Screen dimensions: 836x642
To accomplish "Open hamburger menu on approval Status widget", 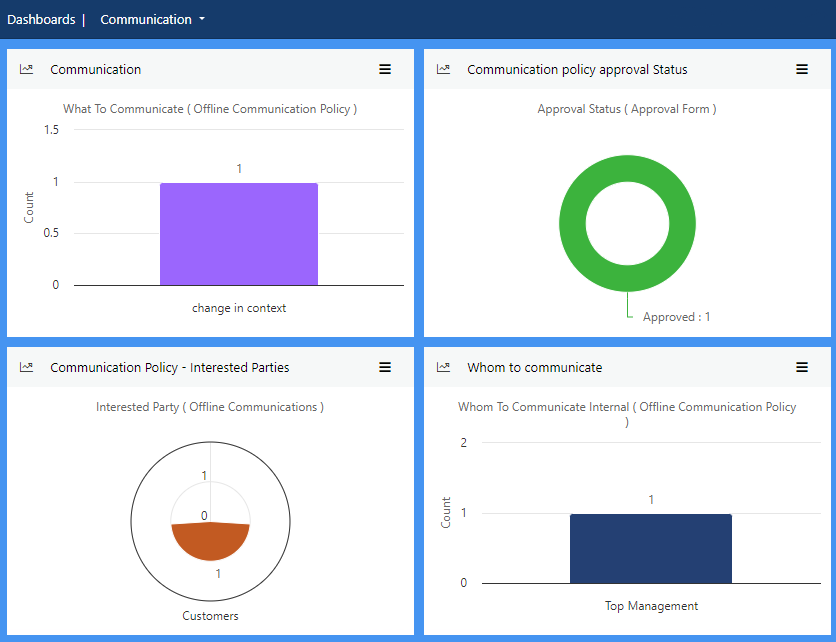I will pos(802,69).
